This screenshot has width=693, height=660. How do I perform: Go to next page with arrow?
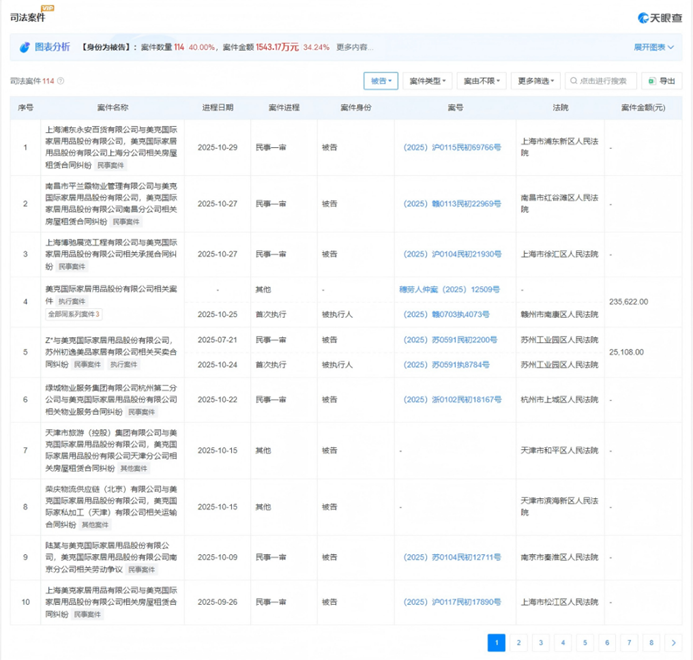[675, 643]
